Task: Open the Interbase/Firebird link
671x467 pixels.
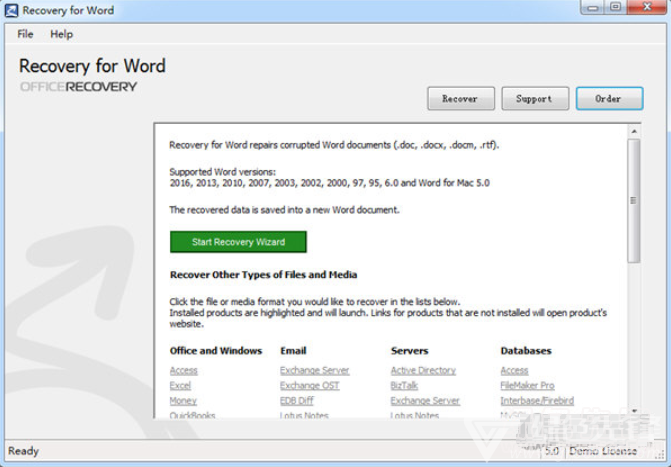Action: pyautogui.click(x=537, y=401)
